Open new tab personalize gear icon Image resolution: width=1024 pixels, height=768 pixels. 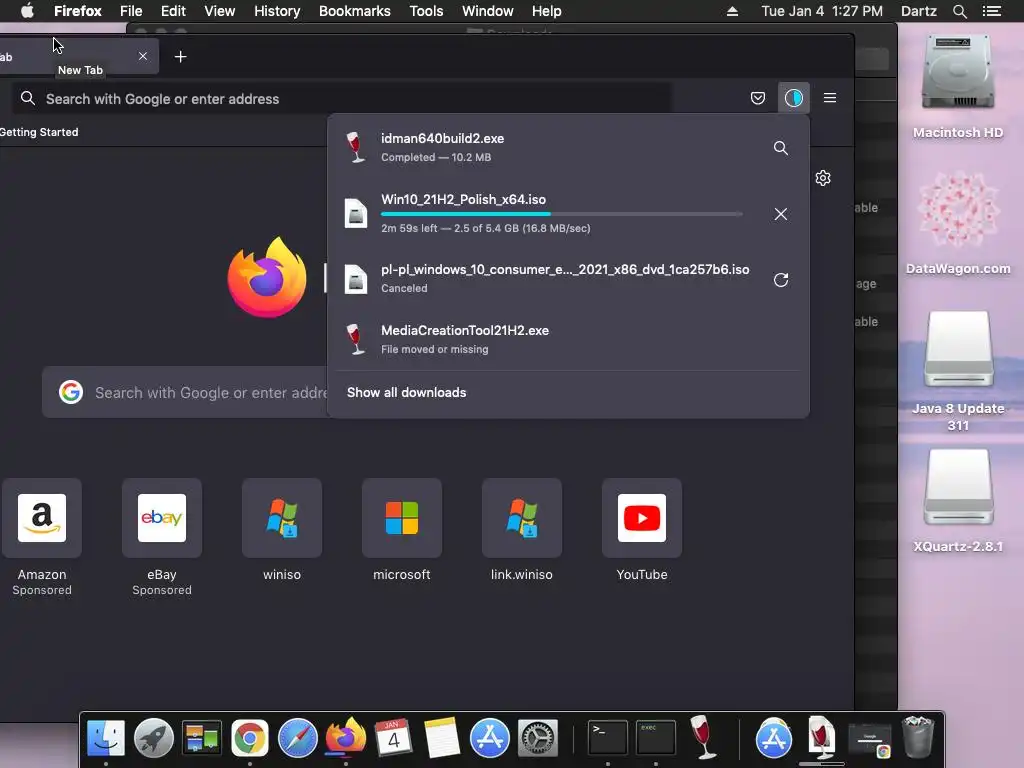click(x=823, y=178)
